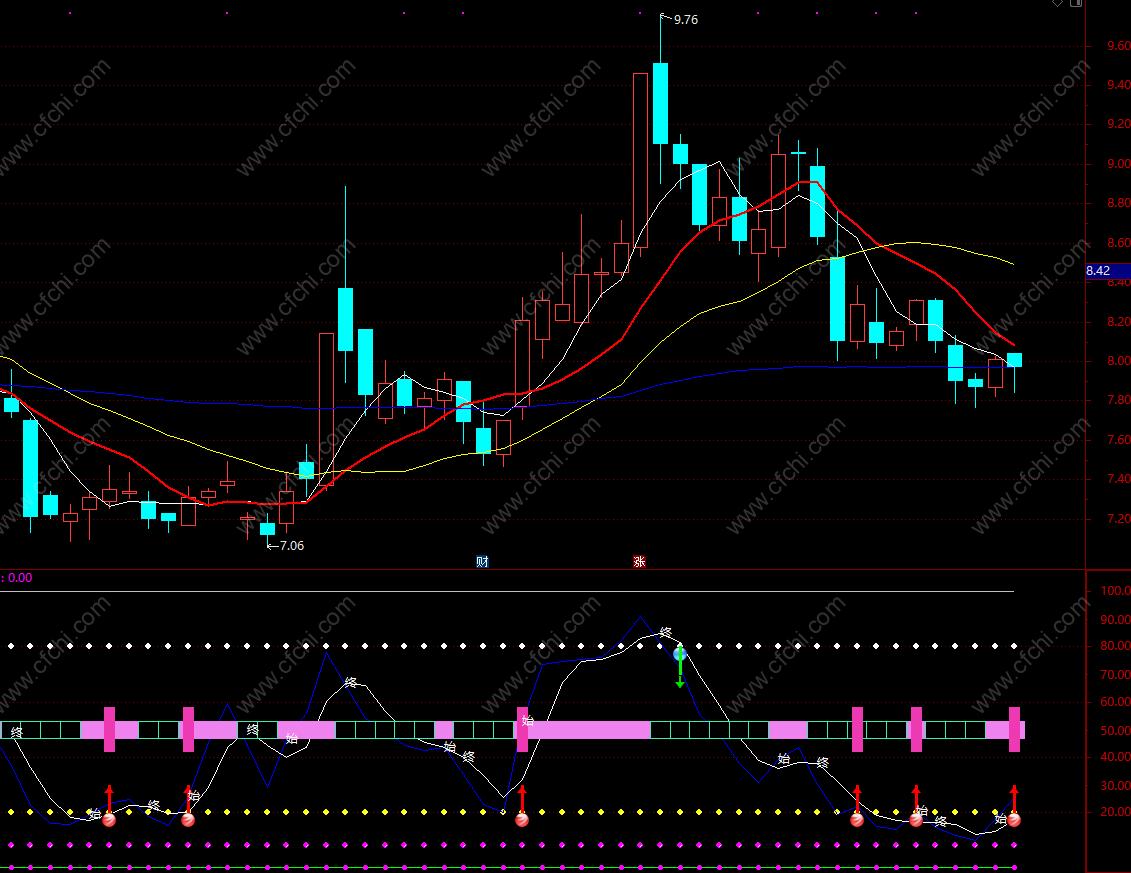The width and height of the screenshot is (1131, 873).
Task: Click the magenta 0.00 indicator value
Action: [20, 578]
